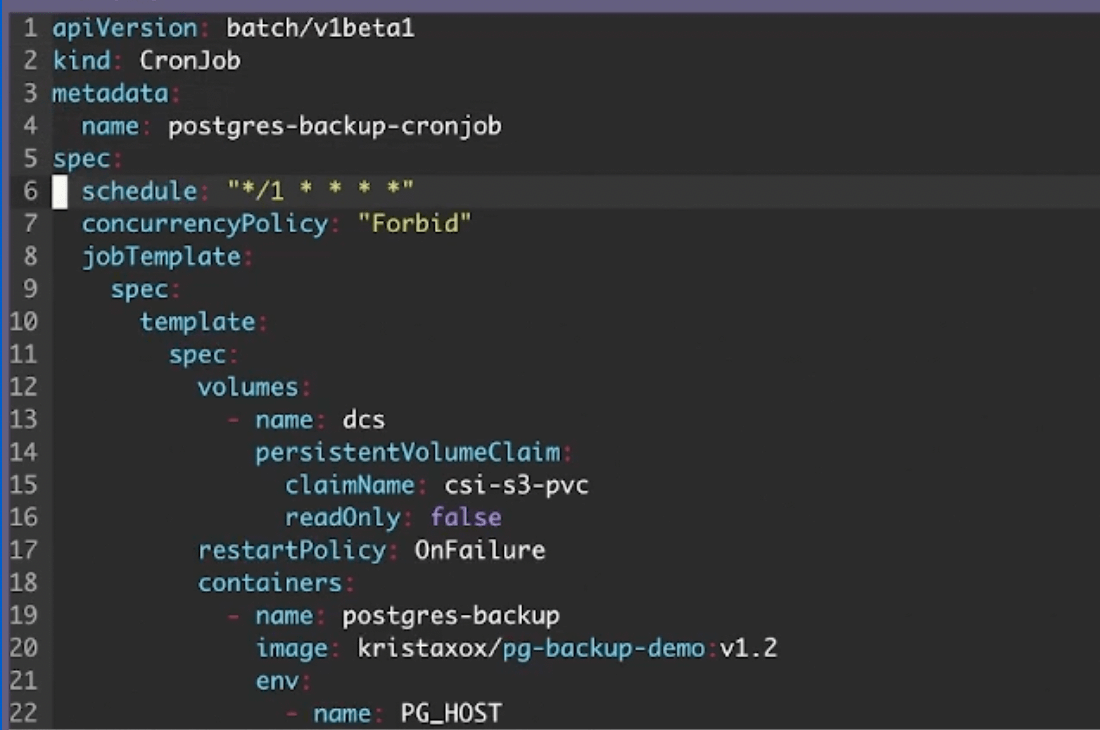Click the persistentVolumeClaim key
Screen dimensions: 1100x730
pos(409,451)
